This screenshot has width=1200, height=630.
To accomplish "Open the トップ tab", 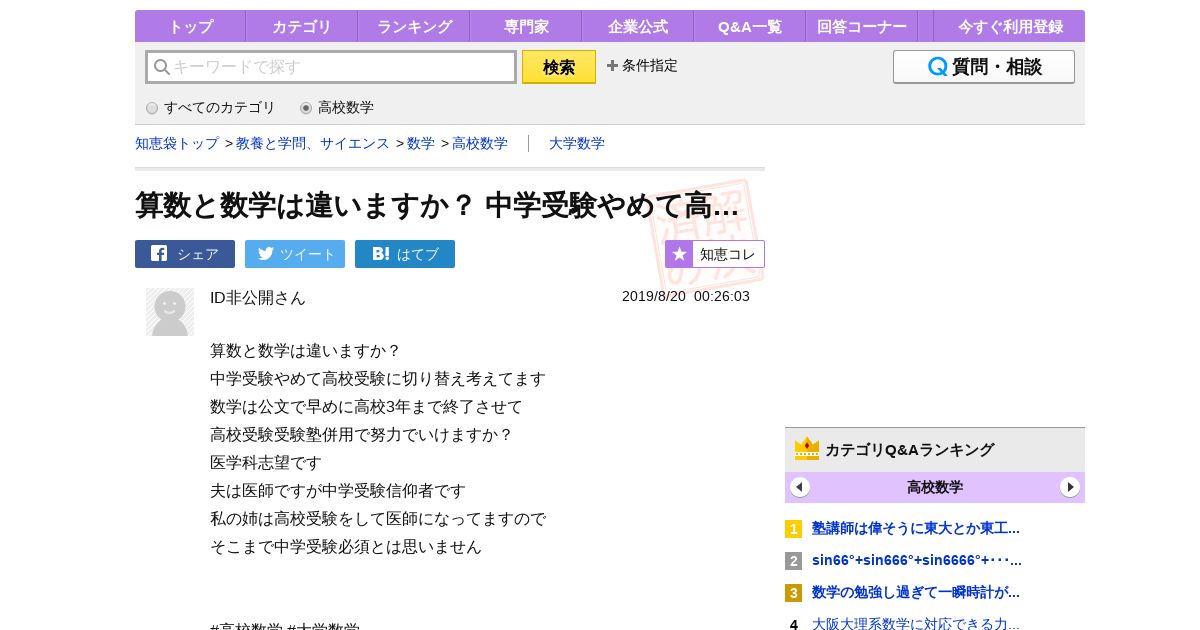I will point(190,26).
